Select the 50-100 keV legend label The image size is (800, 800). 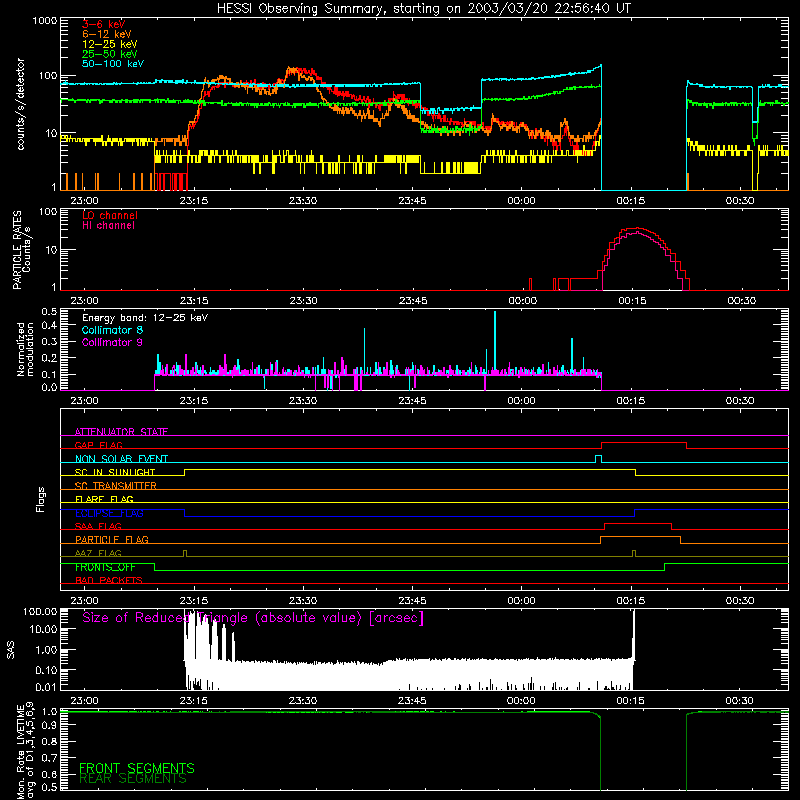(x=113, y=64)
